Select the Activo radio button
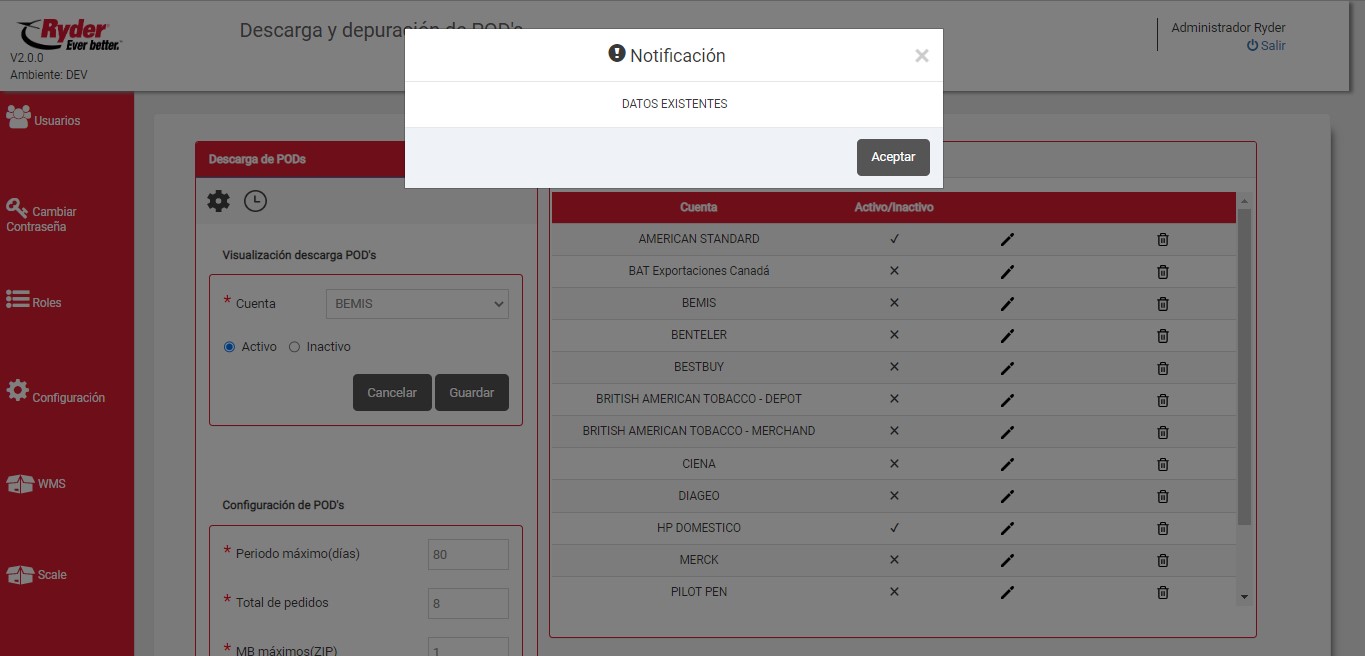Viewport: 1365px width, 656px height. tap(230, 347)
